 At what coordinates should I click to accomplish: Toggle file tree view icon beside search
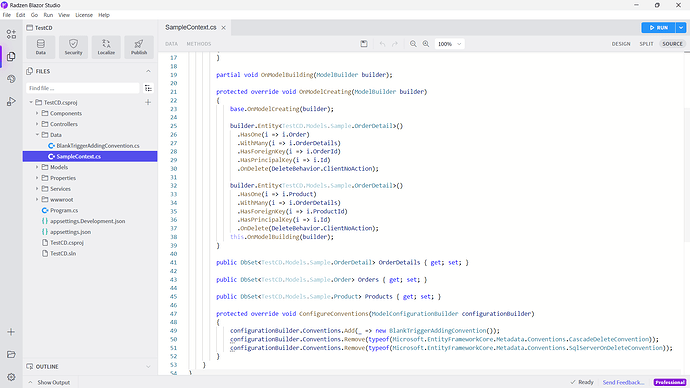click(x=148, y=88)
